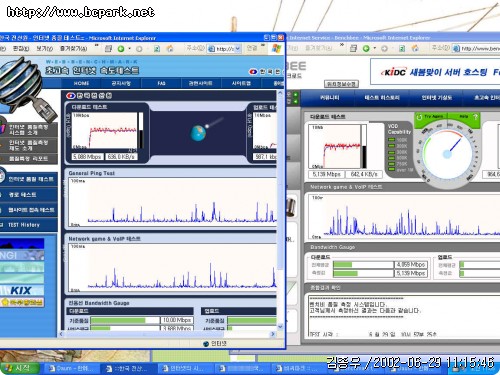This screenshot has height=375, width=500.
Task: Open the 인터넷 품질 테스트 sidebar link
Action: click(x=30, y=179)
